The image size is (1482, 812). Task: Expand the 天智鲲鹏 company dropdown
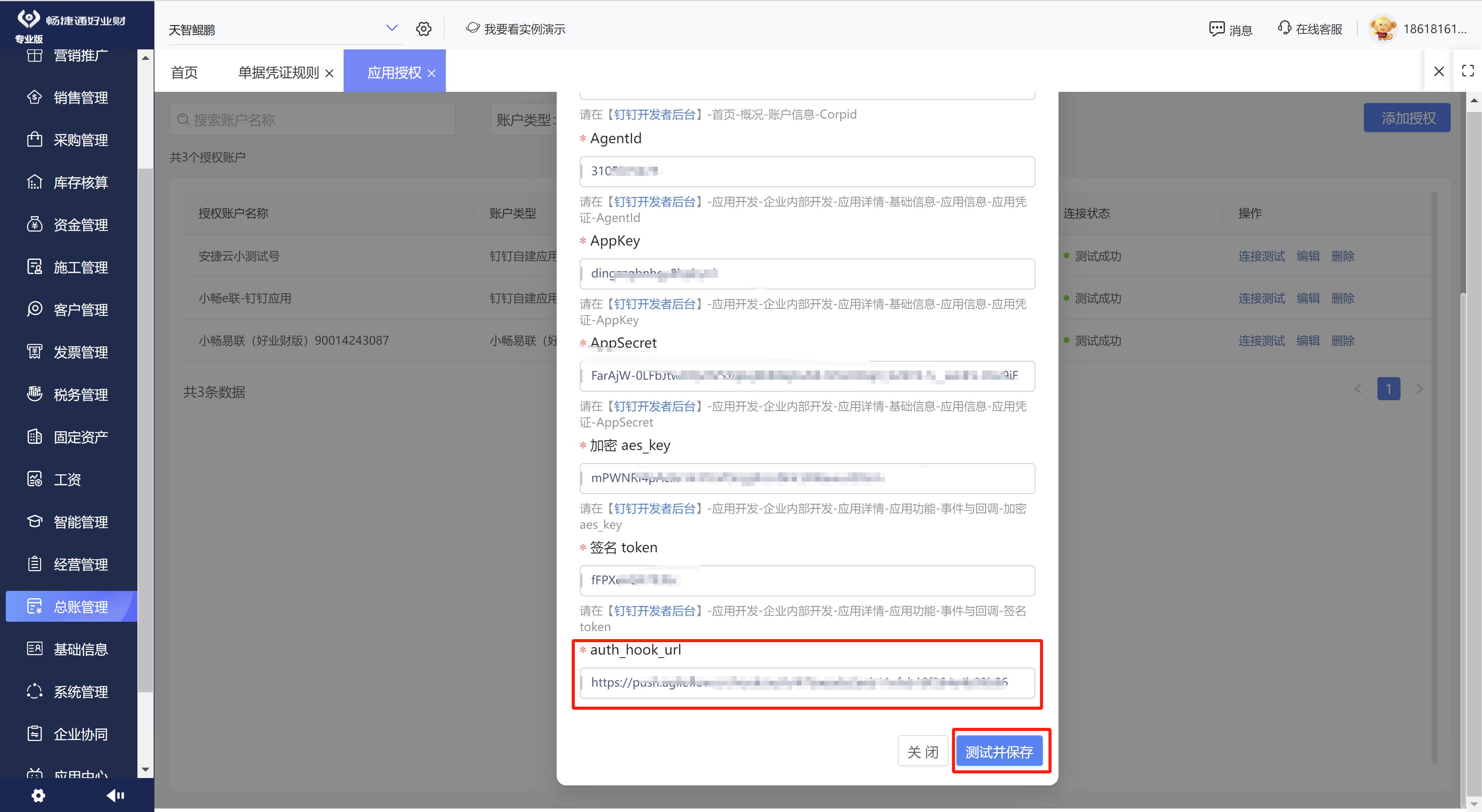pos(391,28)
